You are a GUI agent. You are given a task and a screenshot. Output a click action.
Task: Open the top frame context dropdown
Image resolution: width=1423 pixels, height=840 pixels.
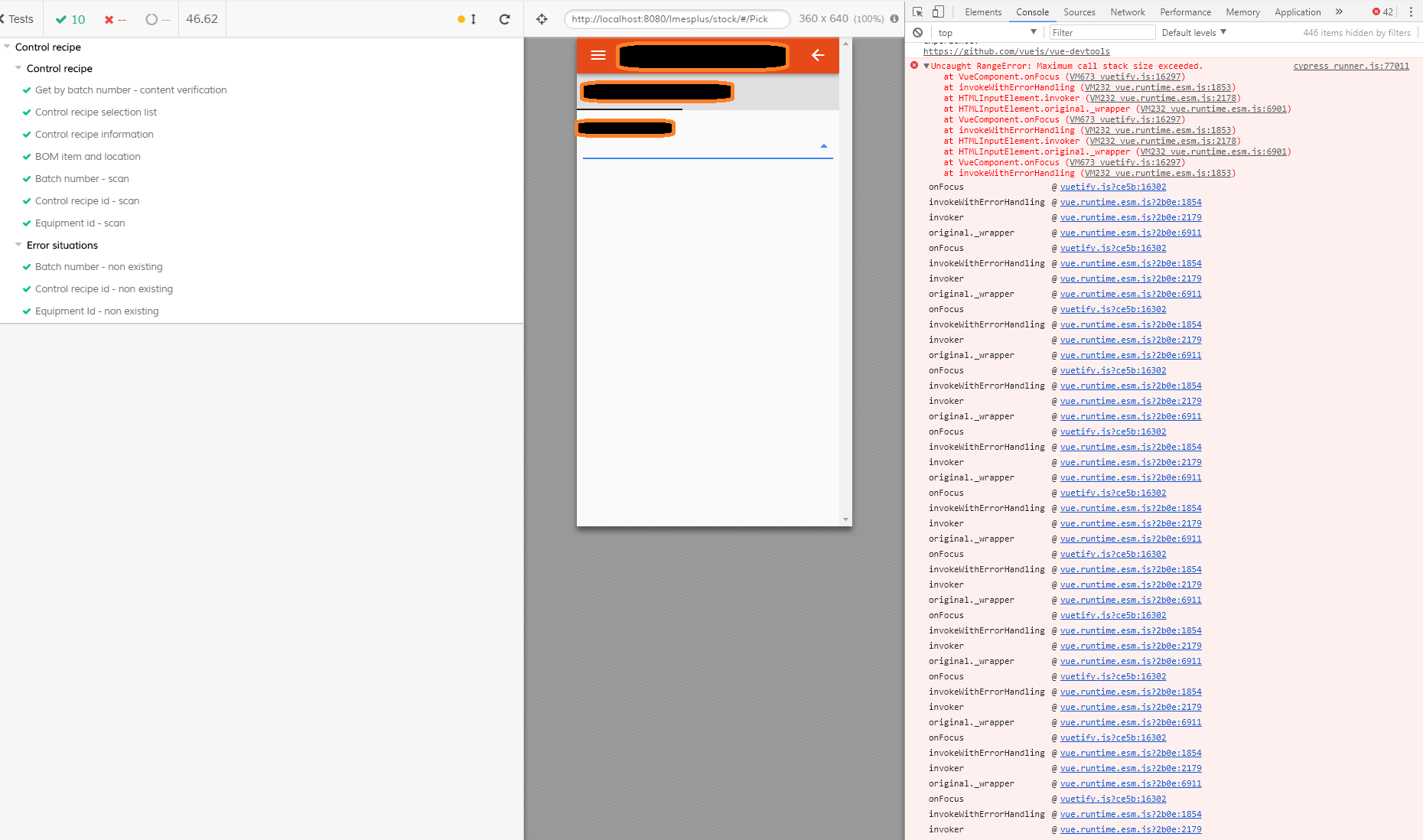[987, 32]
